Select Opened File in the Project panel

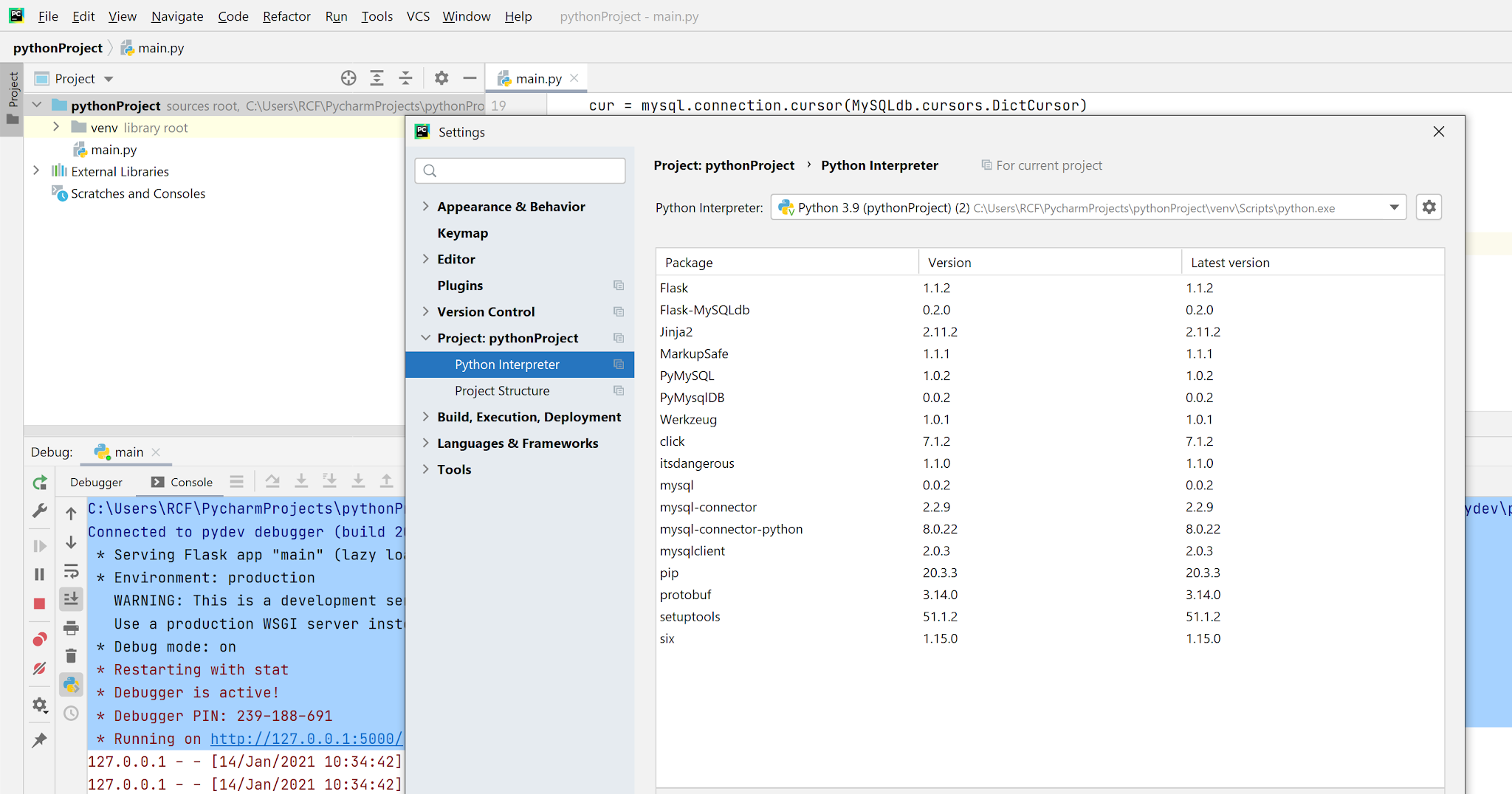click(349, 77)
